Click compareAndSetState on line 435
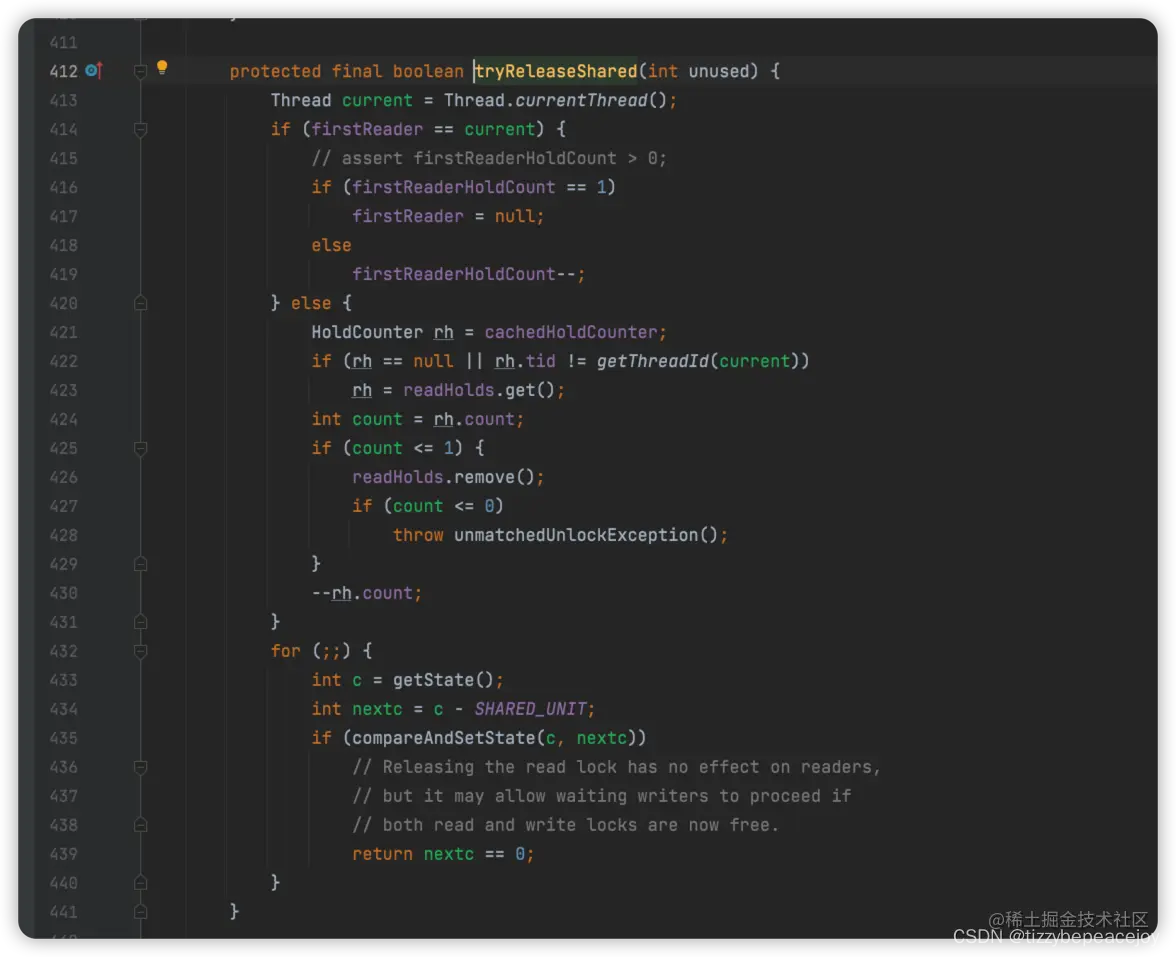The image size is (1176, 957). [444, 738]
